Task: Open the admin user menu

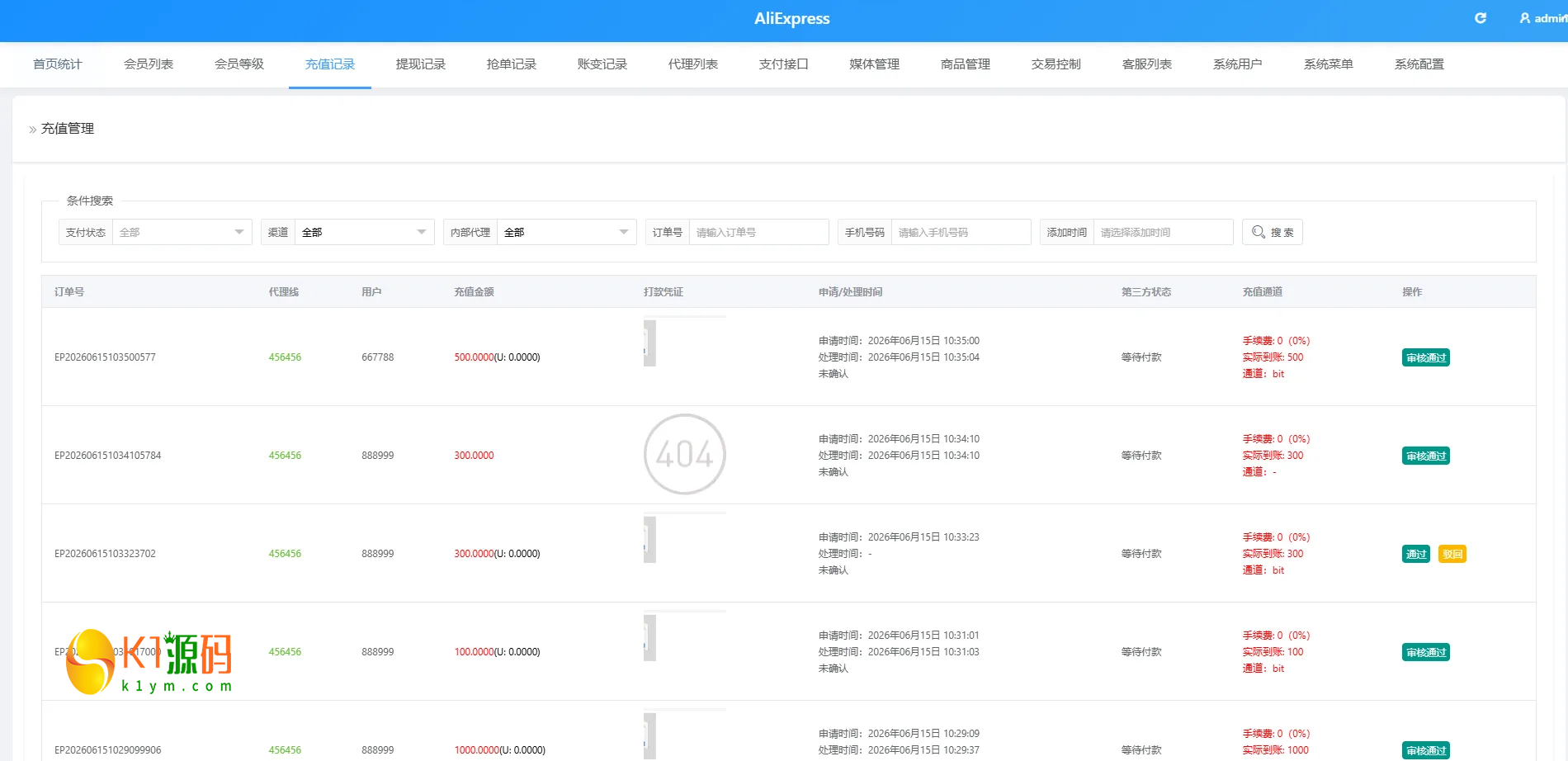Action: point(1542,18)
